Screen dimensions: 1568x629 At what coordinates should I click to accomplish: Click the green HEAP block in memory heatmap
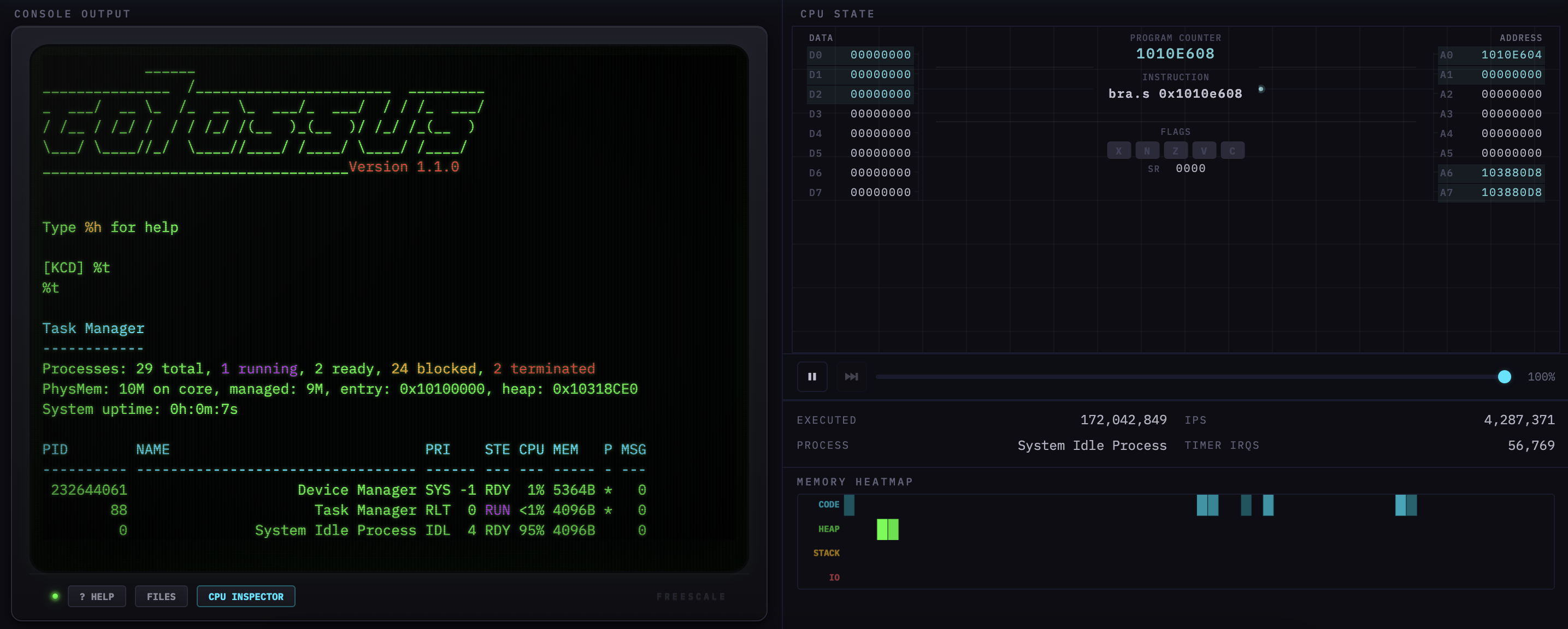pyautogui.click(x=887, y=529)
